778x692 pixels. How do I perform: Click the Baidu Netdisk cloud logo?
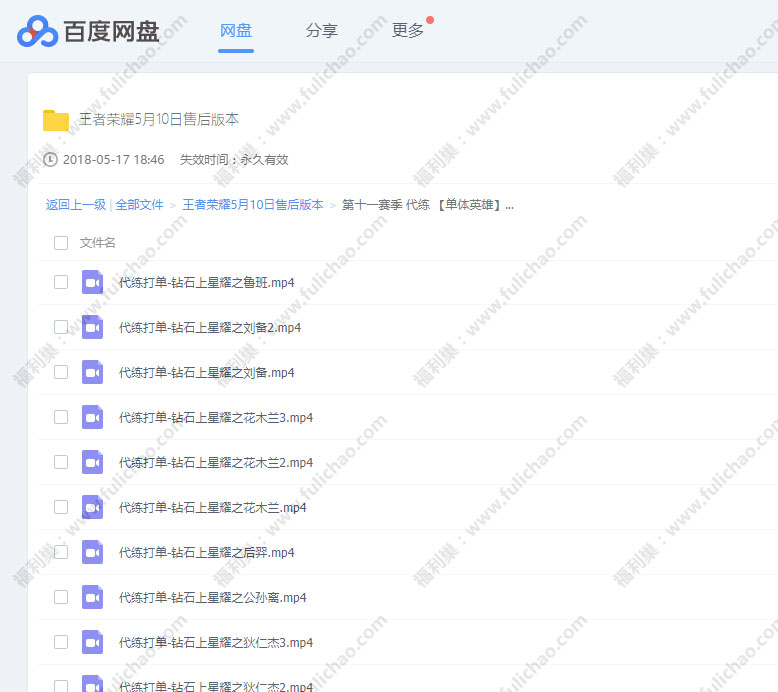tap(37, 31)
